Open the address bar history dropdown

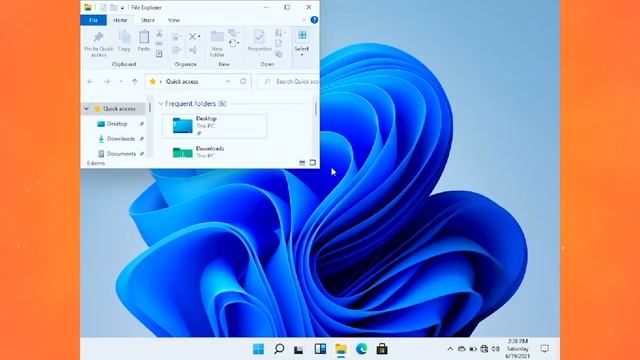[x=228, y=82]
